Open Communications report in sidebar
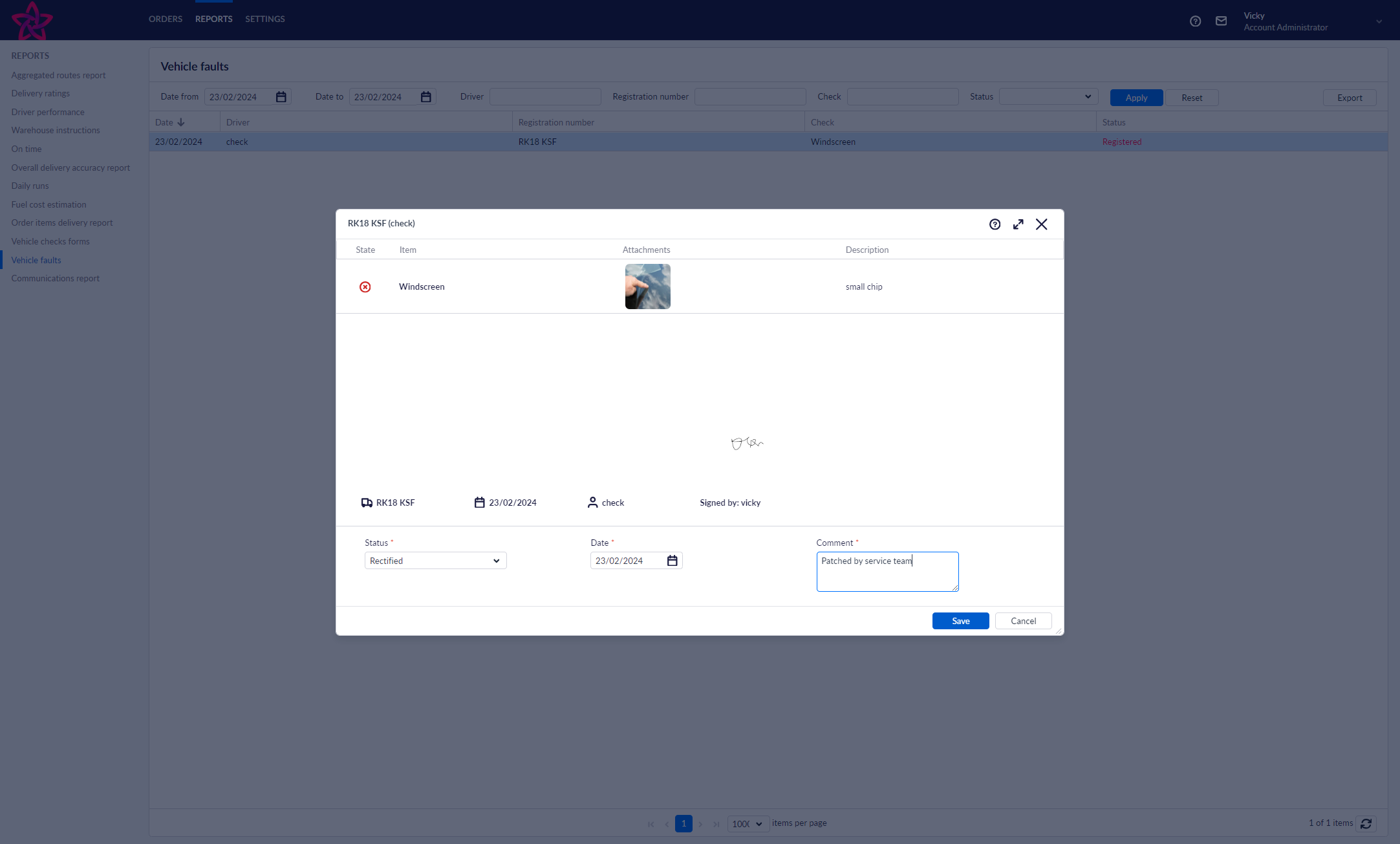The image size is (1400, 844). 56,279
